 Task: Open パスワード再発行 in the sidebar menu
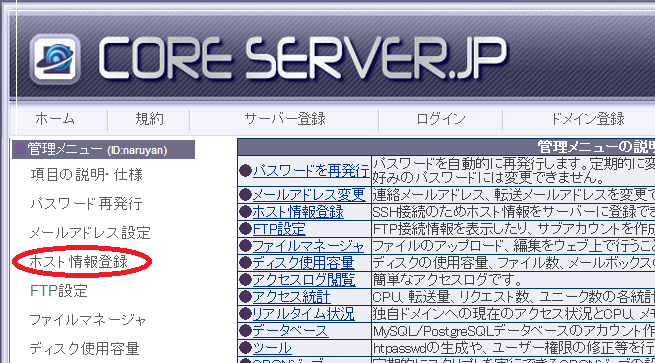[x=86, y=204]
